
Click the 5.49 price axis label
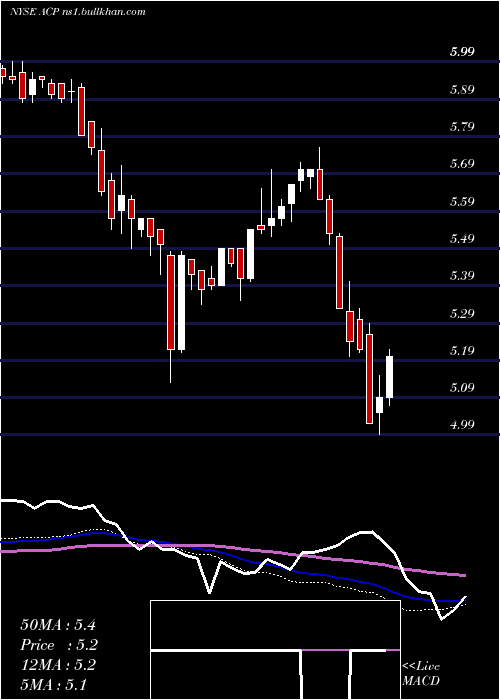(462, 238)
